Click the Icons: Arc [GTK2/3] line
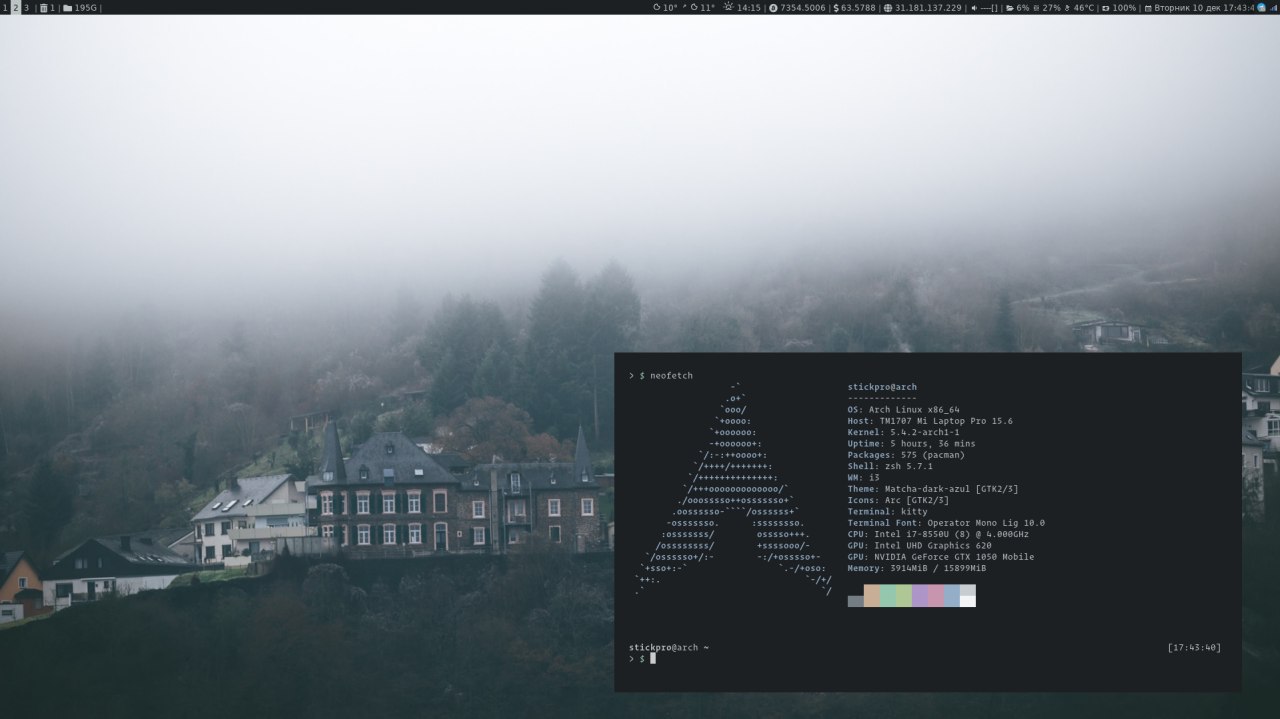The height and width of the screenshot is (719, 1280). (898, 500)
